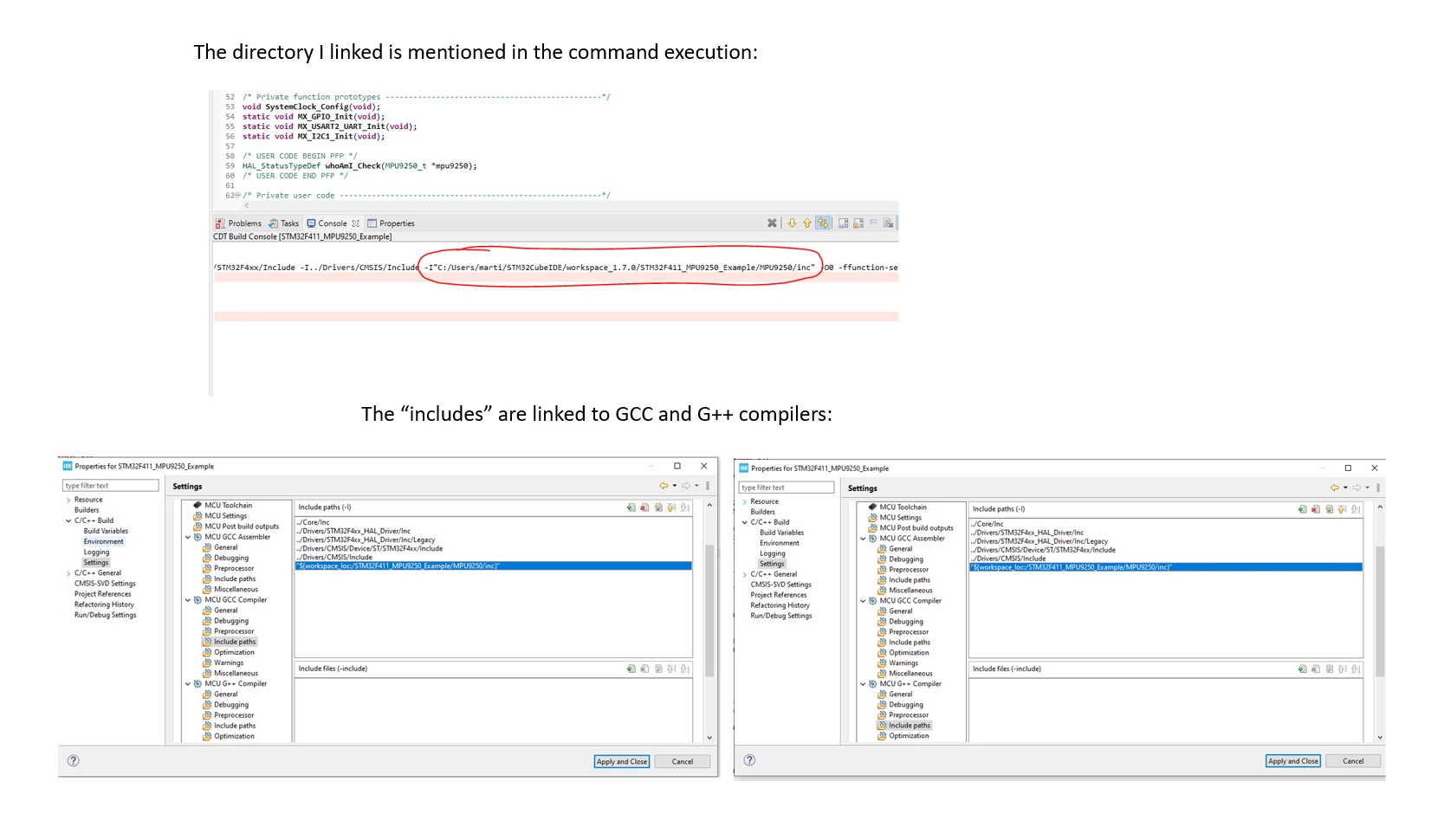The height and width of the screenshot is (840, 1444).
Task: Click type filter text field in left dialog
Action: (110, 486)
